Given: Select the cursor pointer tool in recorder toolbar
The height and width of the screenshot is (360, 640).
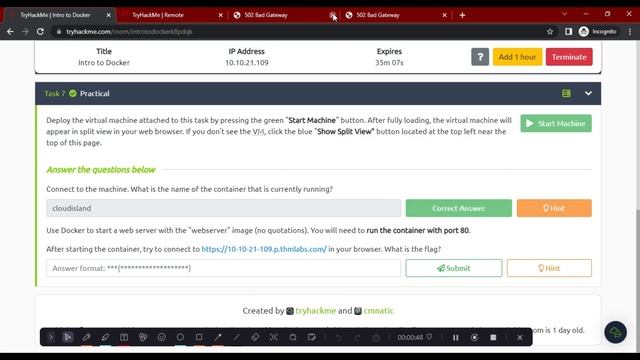Looking at the screenshot, I should tap(68, 337).
